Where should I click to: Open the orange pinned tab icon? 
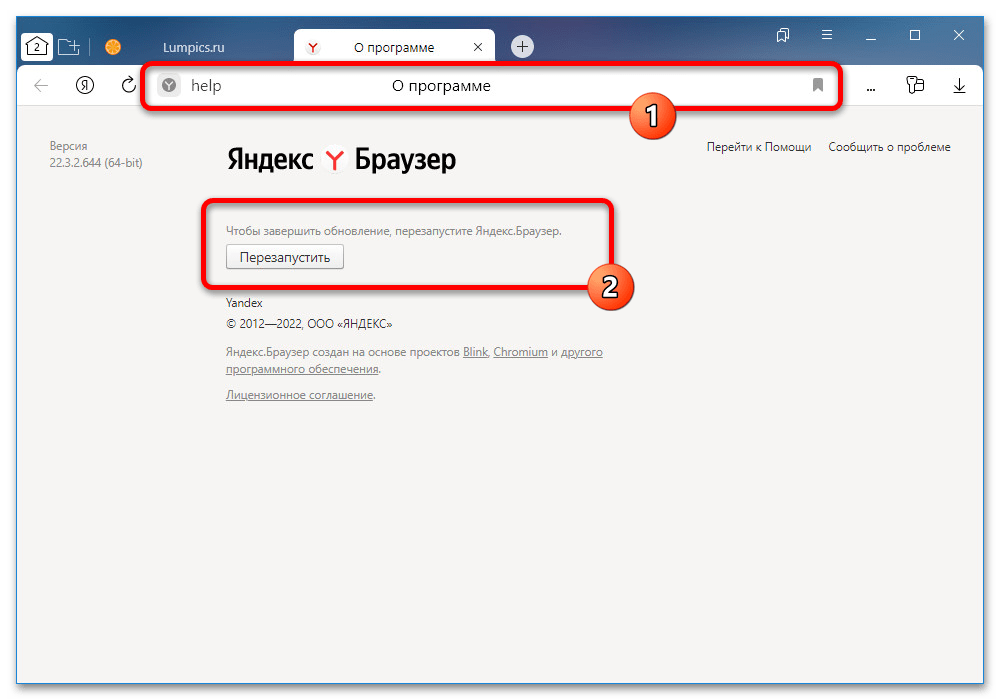pyautogui.click(x=113, y=47)
